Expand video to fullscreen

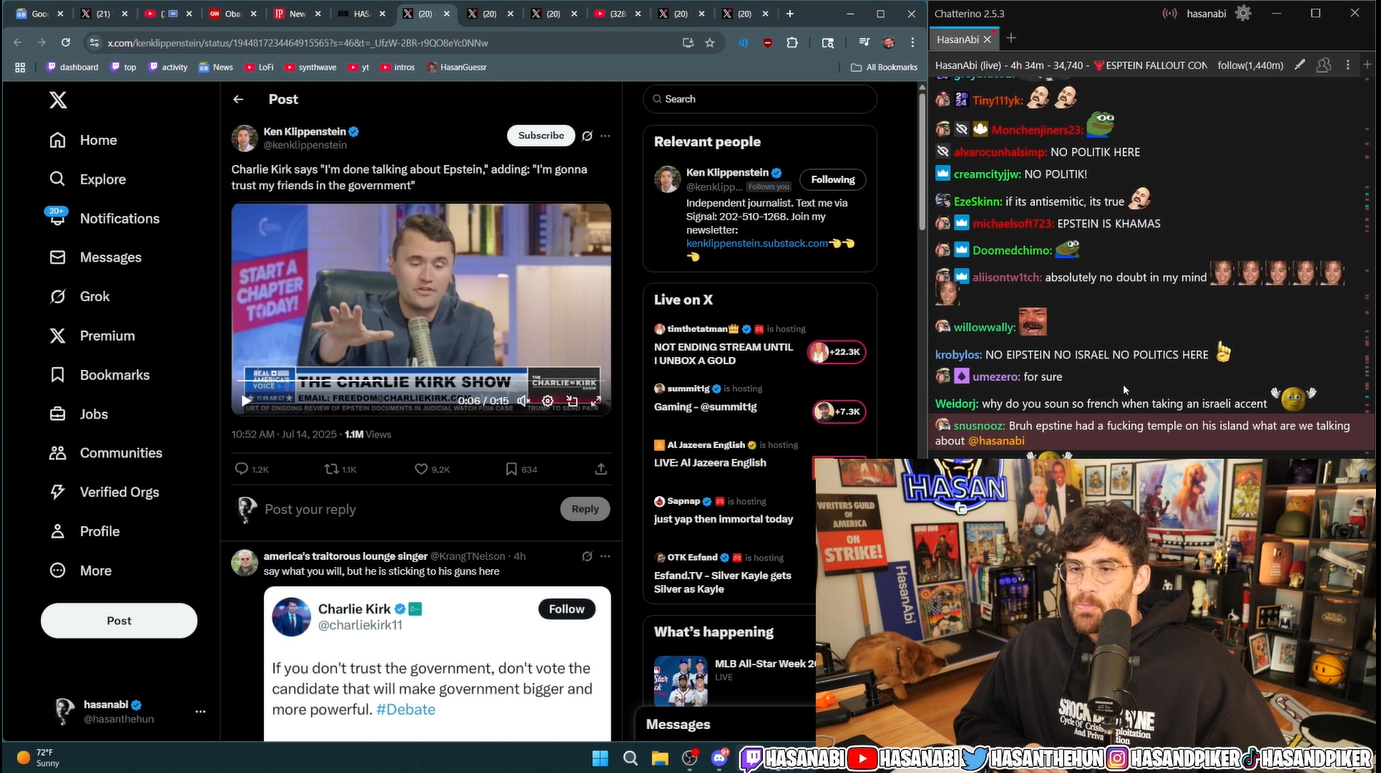(597, 400)
